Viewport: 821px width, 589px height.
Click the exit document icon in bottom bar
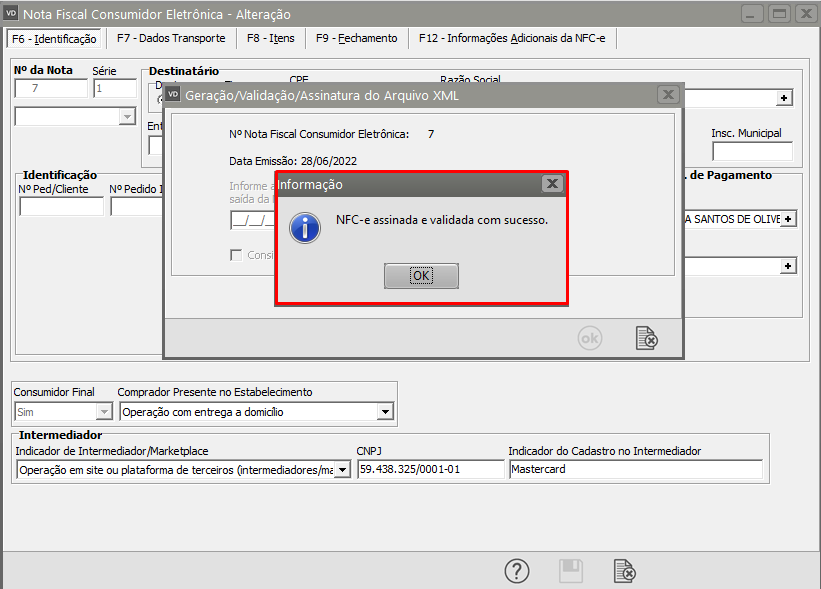[625, 571]
